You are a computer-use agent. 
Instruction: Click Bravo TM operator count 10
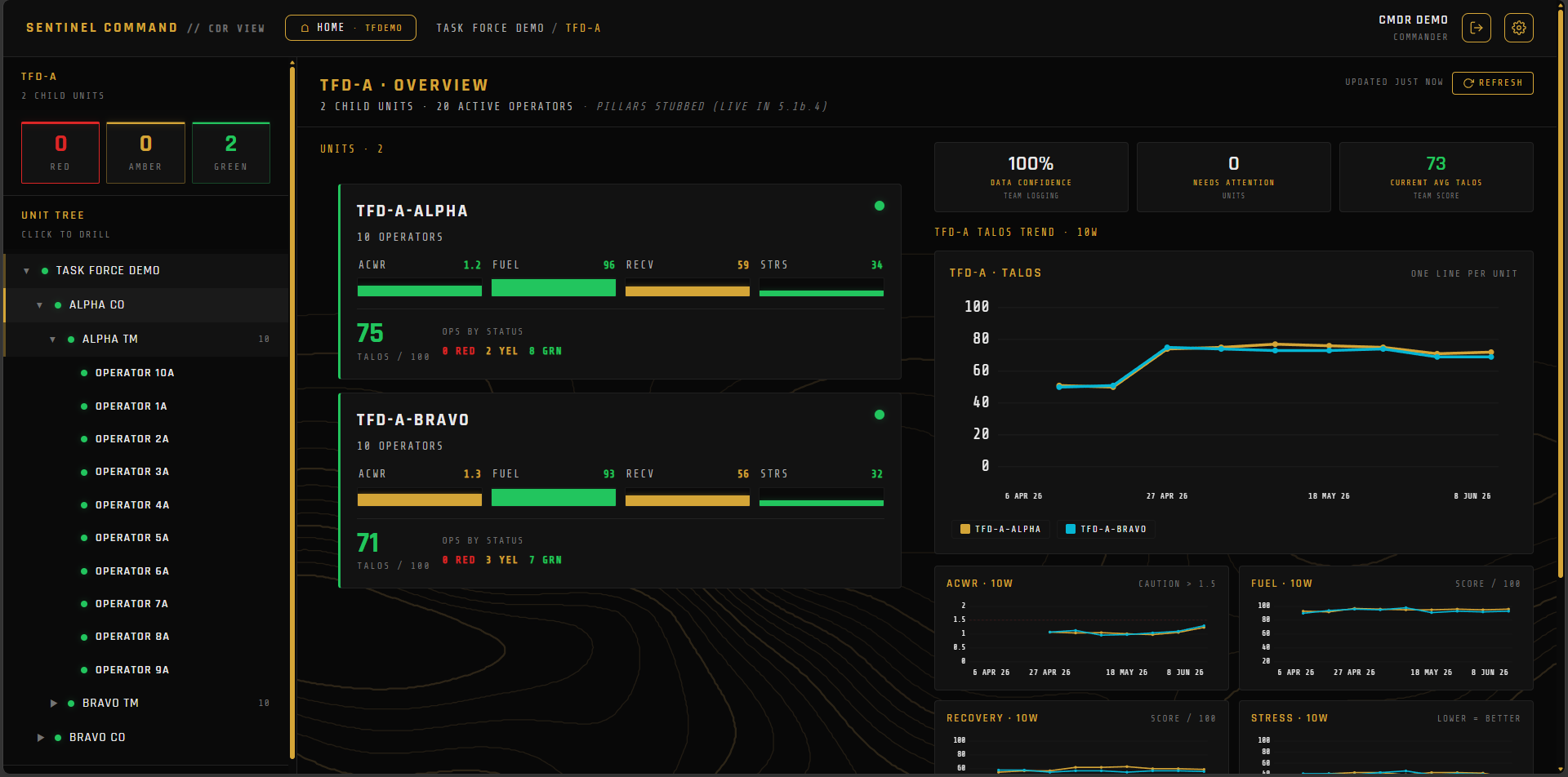(x=264, y=703)
